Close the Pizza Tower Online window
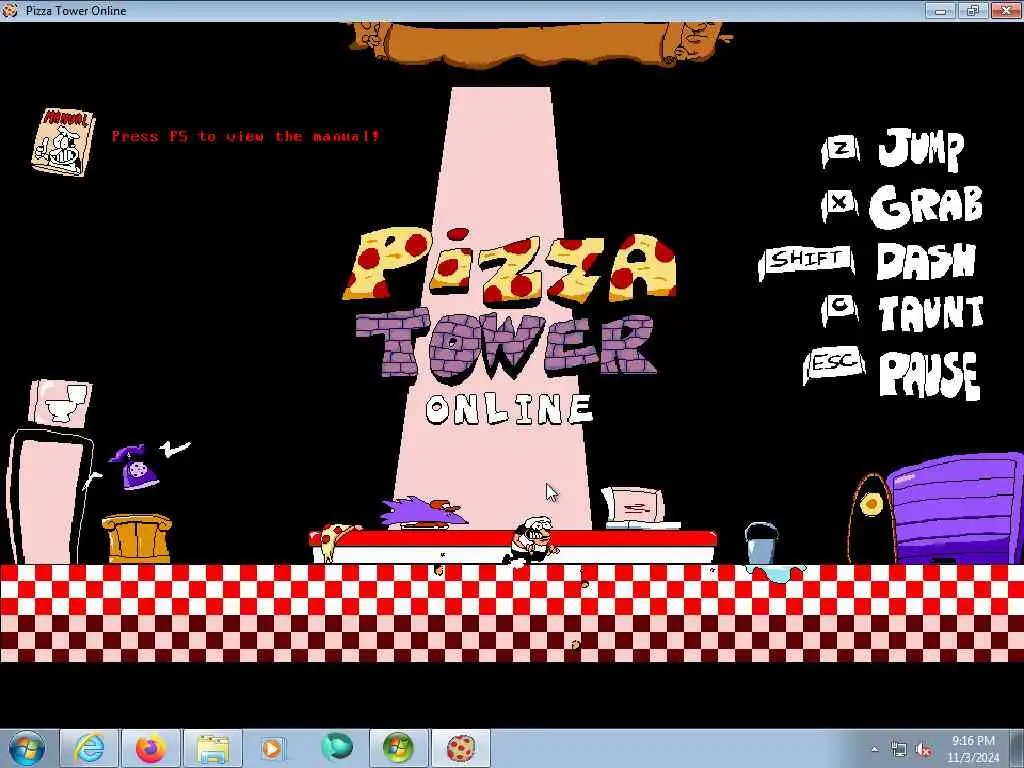 click(1006, 10)
